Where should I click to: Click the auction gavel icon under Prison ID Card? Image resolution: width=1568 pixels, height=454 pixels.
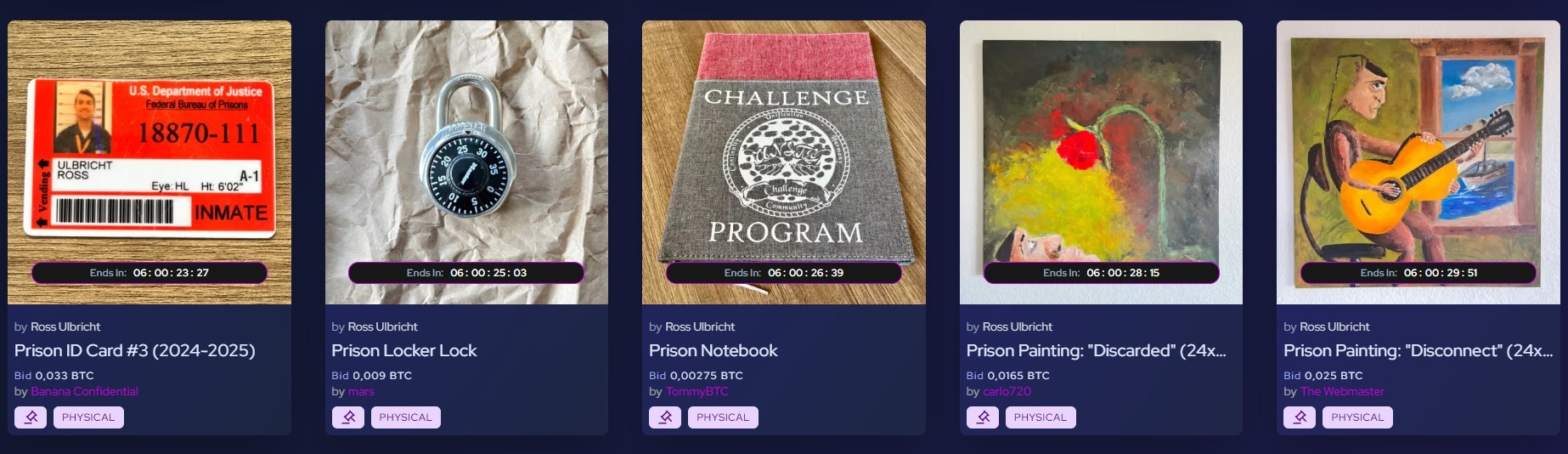point(31,417)
